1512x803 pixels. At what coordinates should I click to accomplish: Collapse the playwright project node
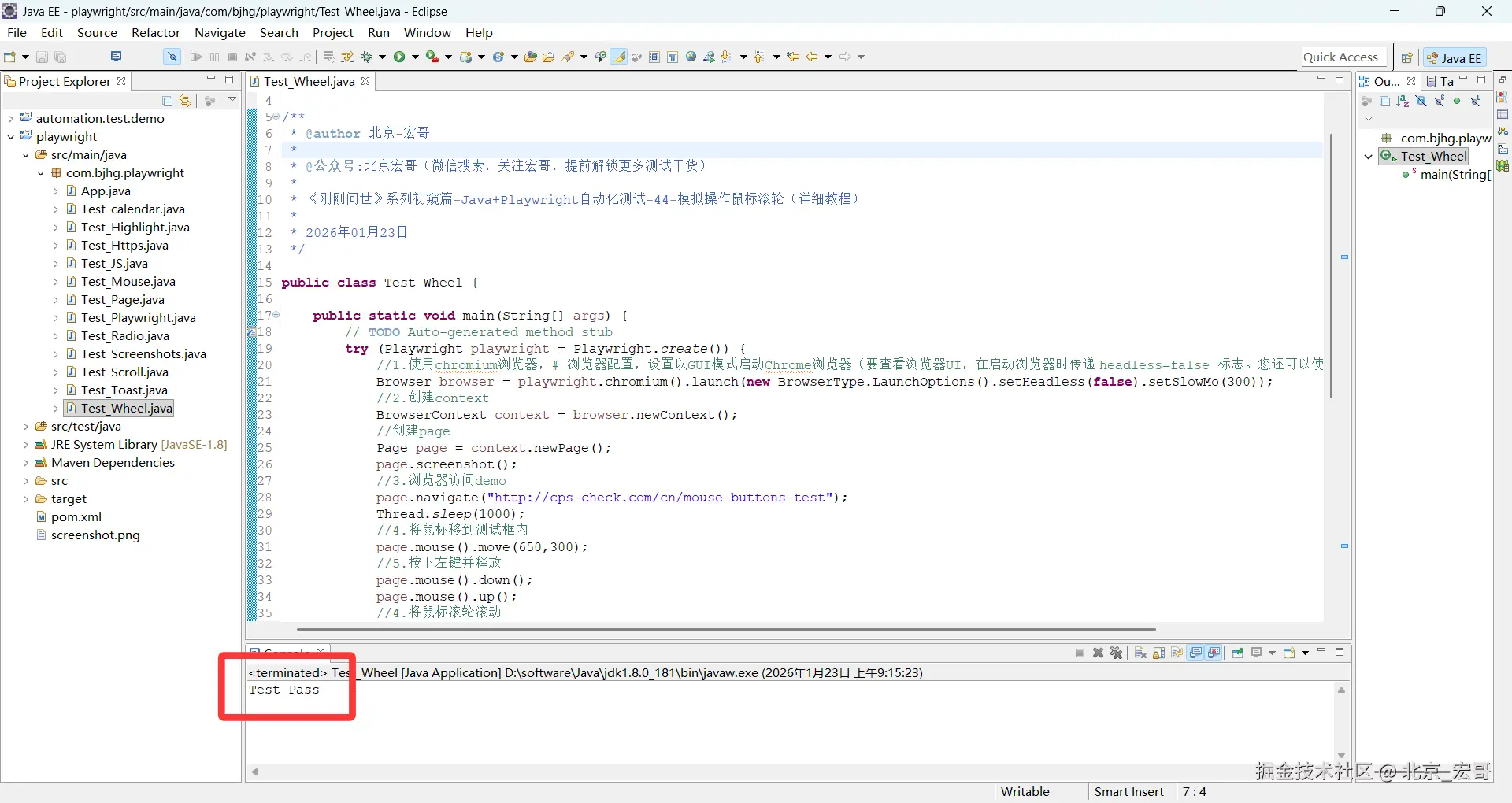coord(11,137)
